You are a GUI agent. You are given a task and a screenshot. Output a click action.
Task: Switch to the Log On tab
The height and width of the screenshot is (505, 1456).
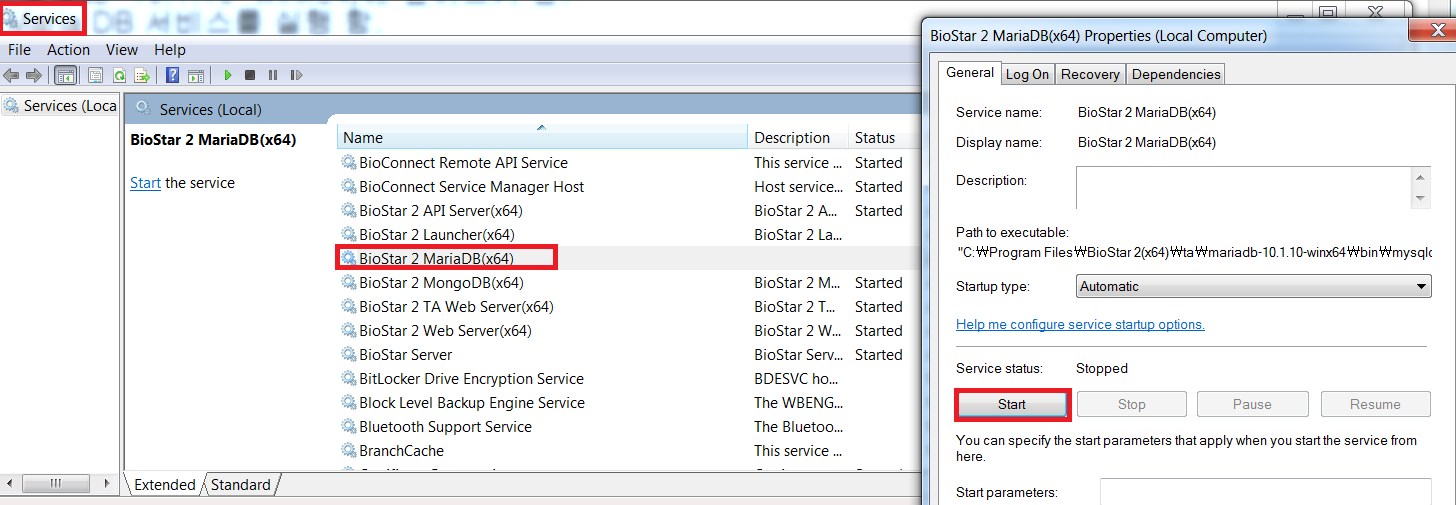pyautogui.click(x=1028, y=74)
